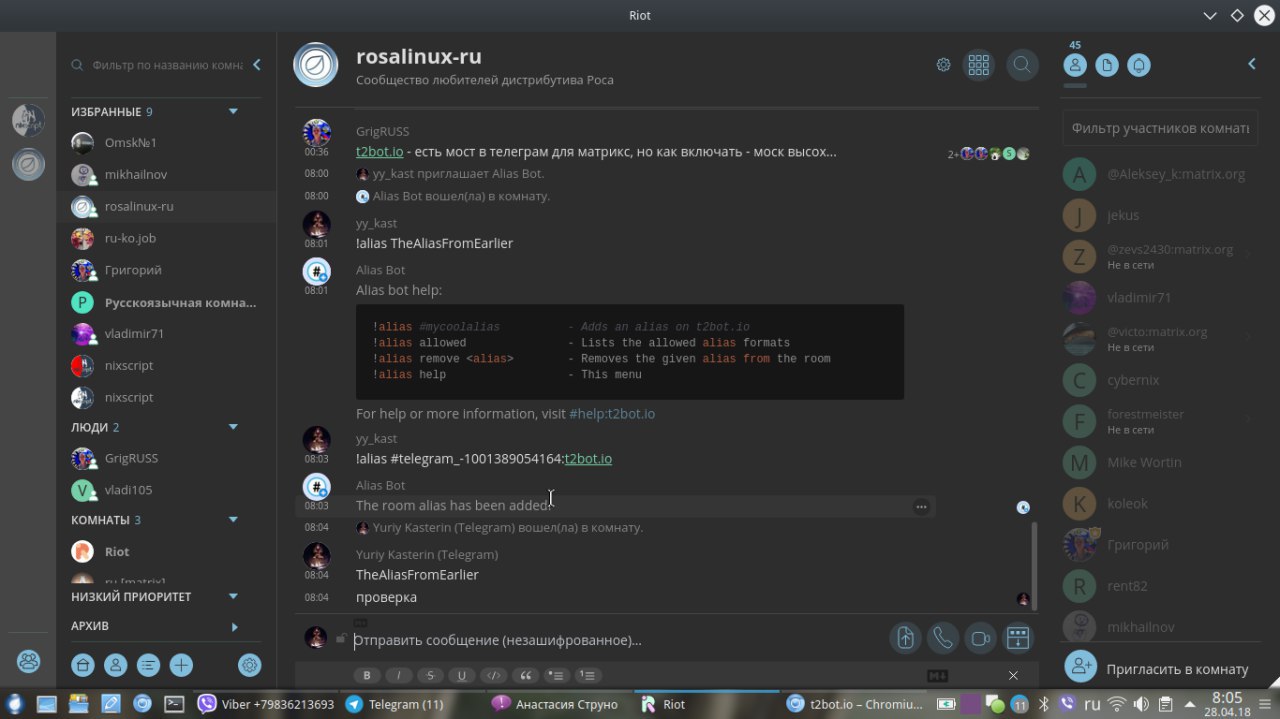Toggle the Markdown mode button
Screen dimensions: 1280x719
937,676
